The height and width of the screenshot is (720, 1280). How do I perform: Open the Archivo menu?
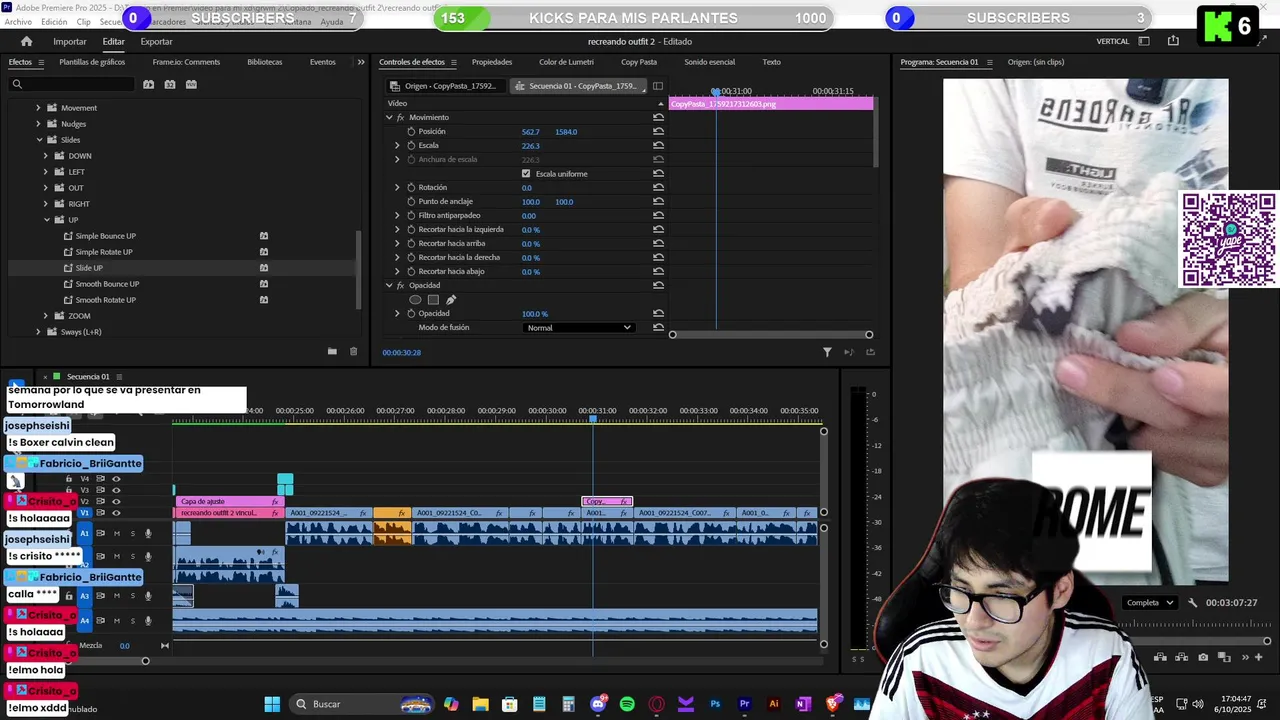click(x=18, y=22)
